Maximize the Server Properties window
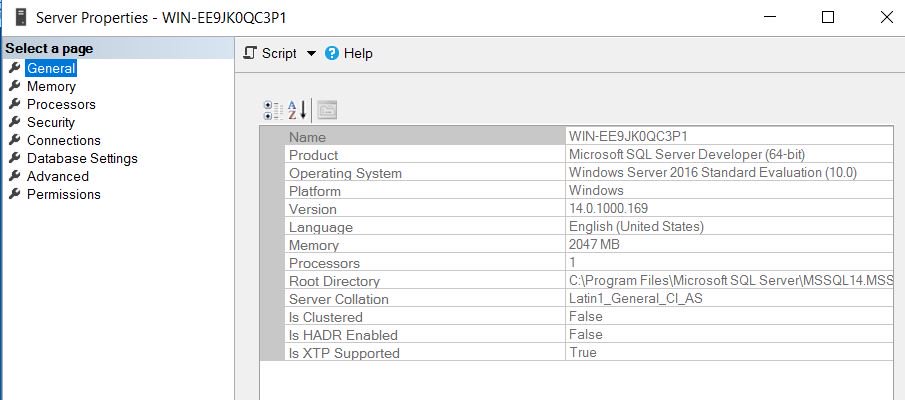This screenshot has width=905, height=400. tap(828, 17)
